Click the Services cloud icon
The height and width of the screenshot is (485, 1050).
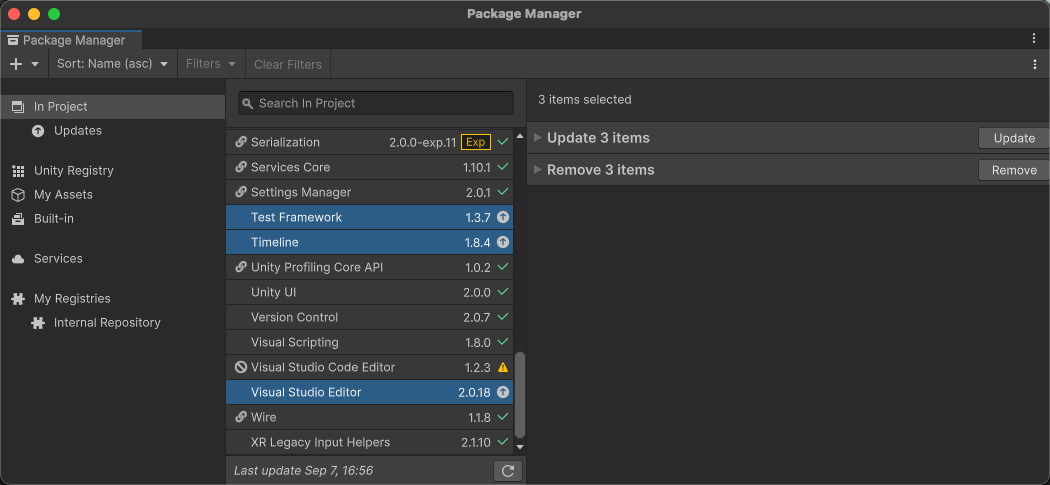[18, 259]
